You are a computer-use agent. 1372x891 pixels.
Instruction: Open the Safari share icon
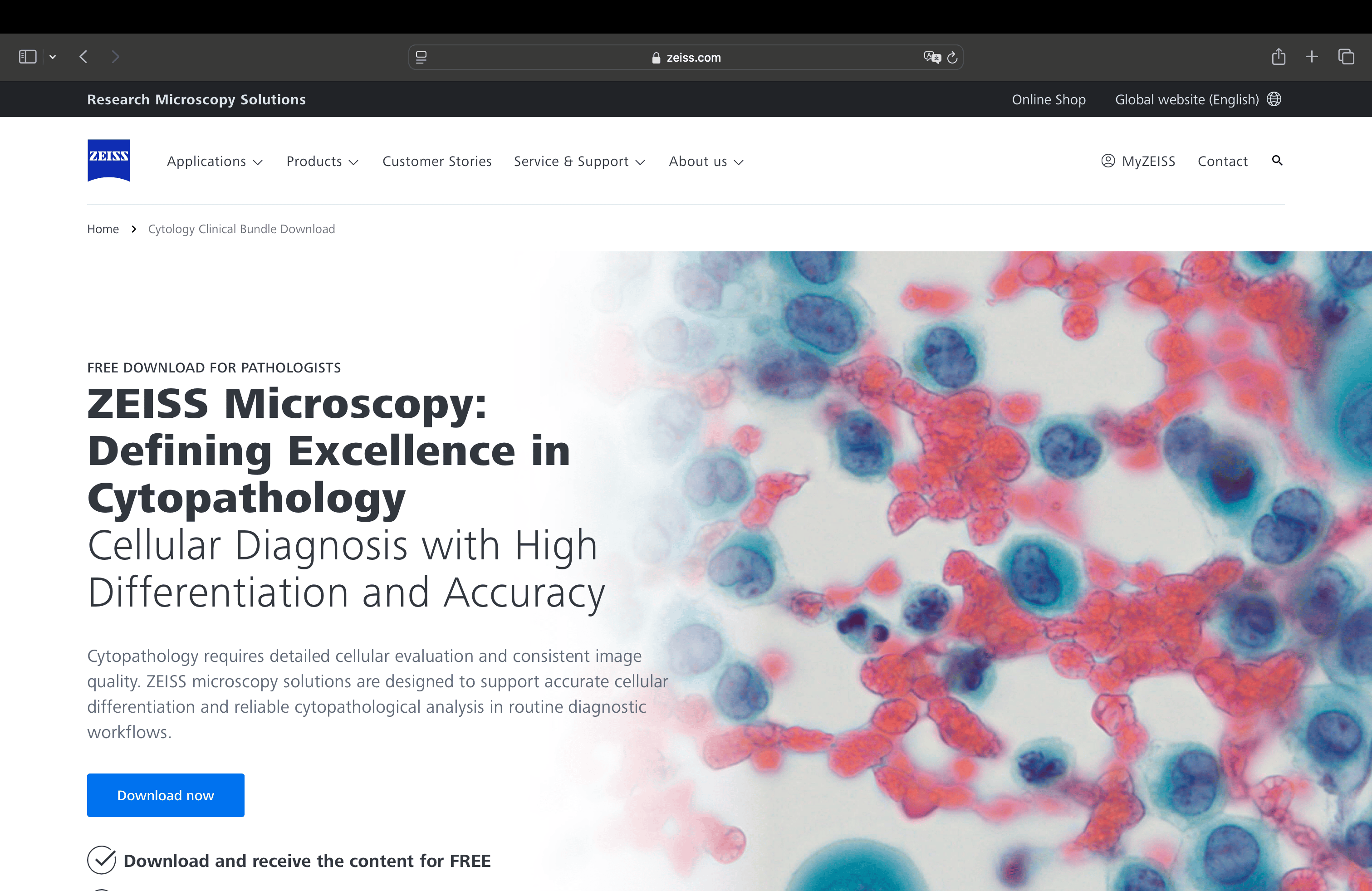pos(1279,56)
